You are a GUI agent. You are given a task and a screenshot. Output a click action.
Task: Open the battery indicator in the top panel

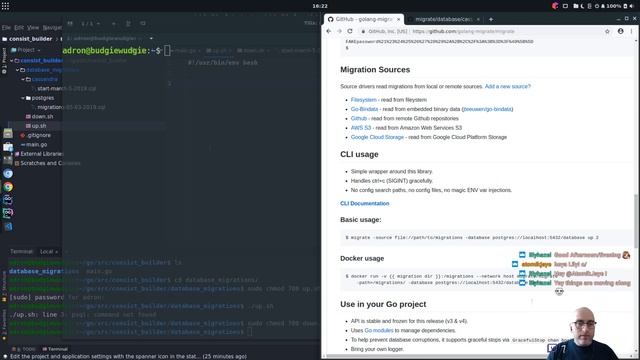(x=625, y=6)
